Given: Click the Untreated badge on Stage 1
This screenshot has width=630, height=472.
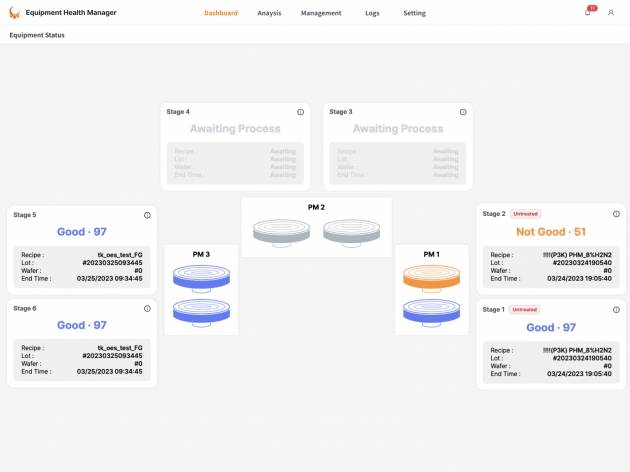Looking at the screenshot, I should (x=525, y=310).
